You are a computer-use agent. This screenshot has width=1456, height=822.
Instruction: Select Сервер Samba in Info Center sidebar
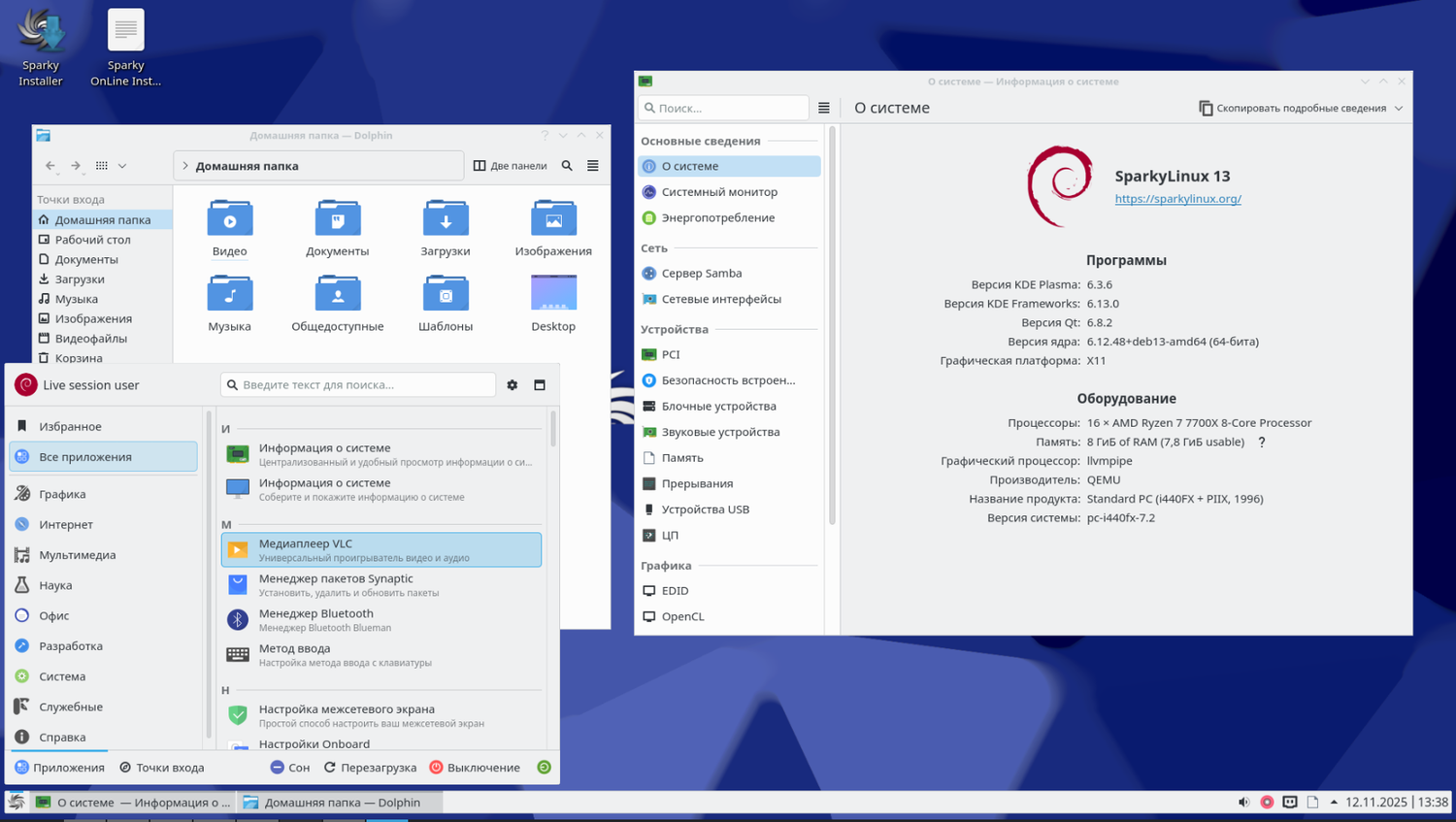tap(729, 273)
